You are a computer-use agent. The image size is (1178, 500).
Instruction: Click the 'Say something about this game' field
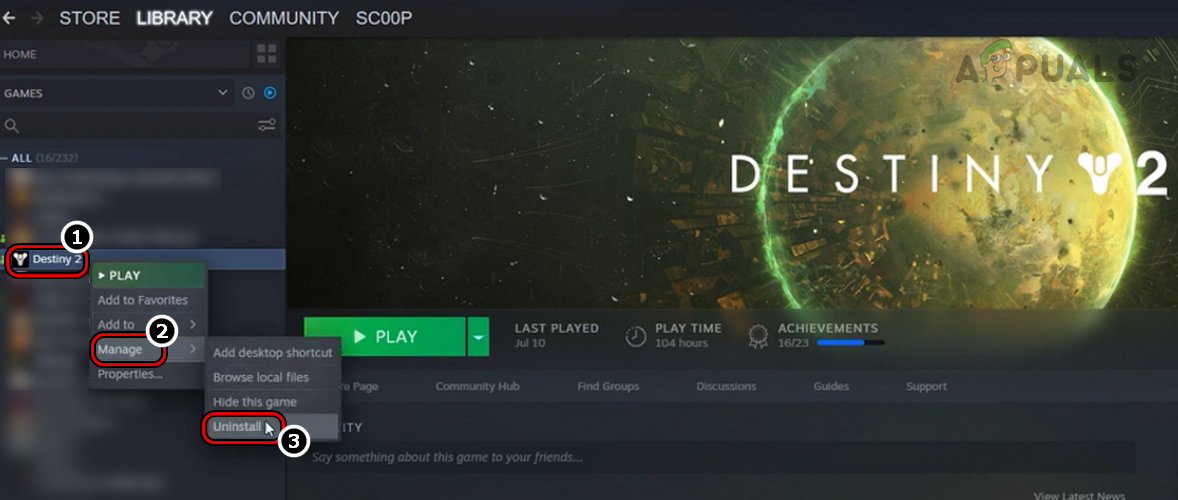point(723,457)
